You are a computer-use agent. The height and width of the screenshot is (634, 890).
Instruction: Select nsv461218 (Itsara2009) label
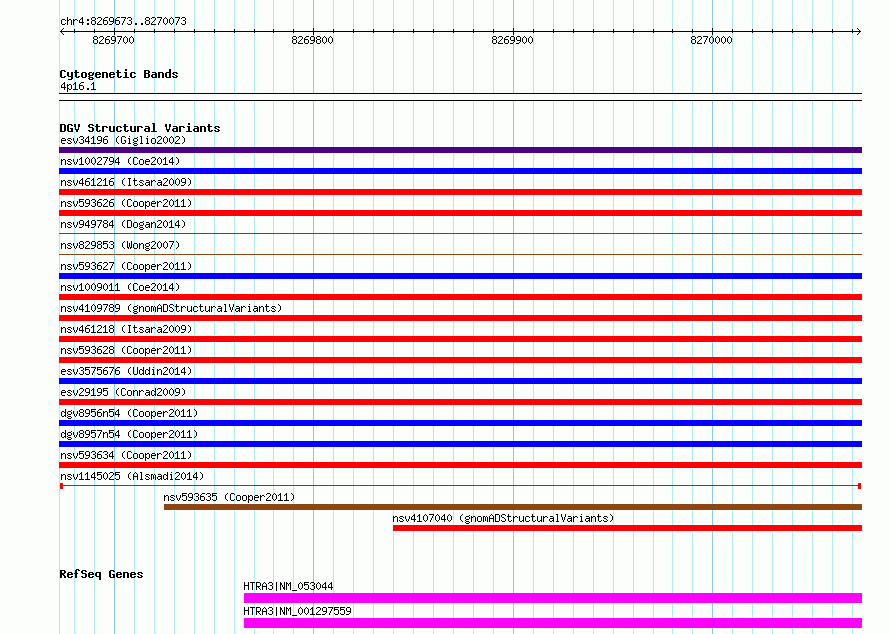[x=126, y=329]
